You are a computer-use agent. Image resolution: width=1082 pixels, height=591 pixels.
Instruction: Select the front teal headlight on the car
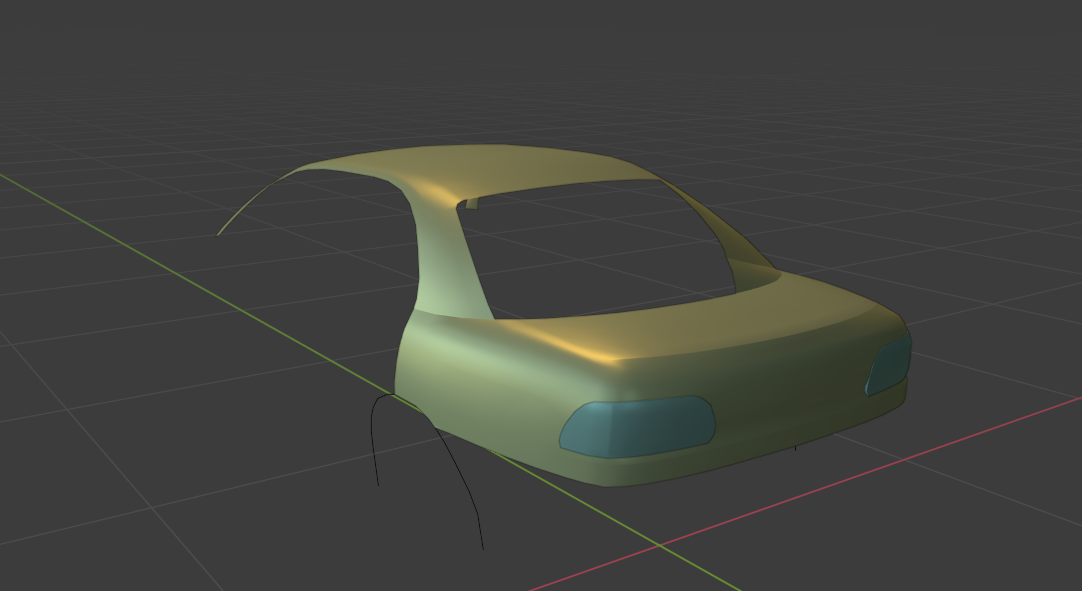[x=637, y=427]
